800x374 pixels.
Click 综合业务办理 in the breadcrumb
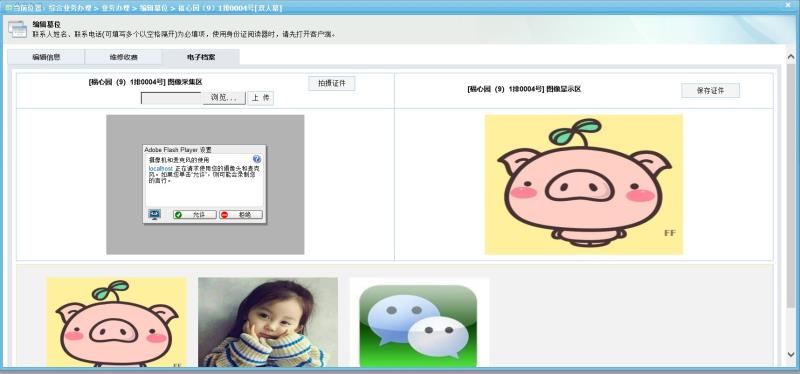coord(71,8)
